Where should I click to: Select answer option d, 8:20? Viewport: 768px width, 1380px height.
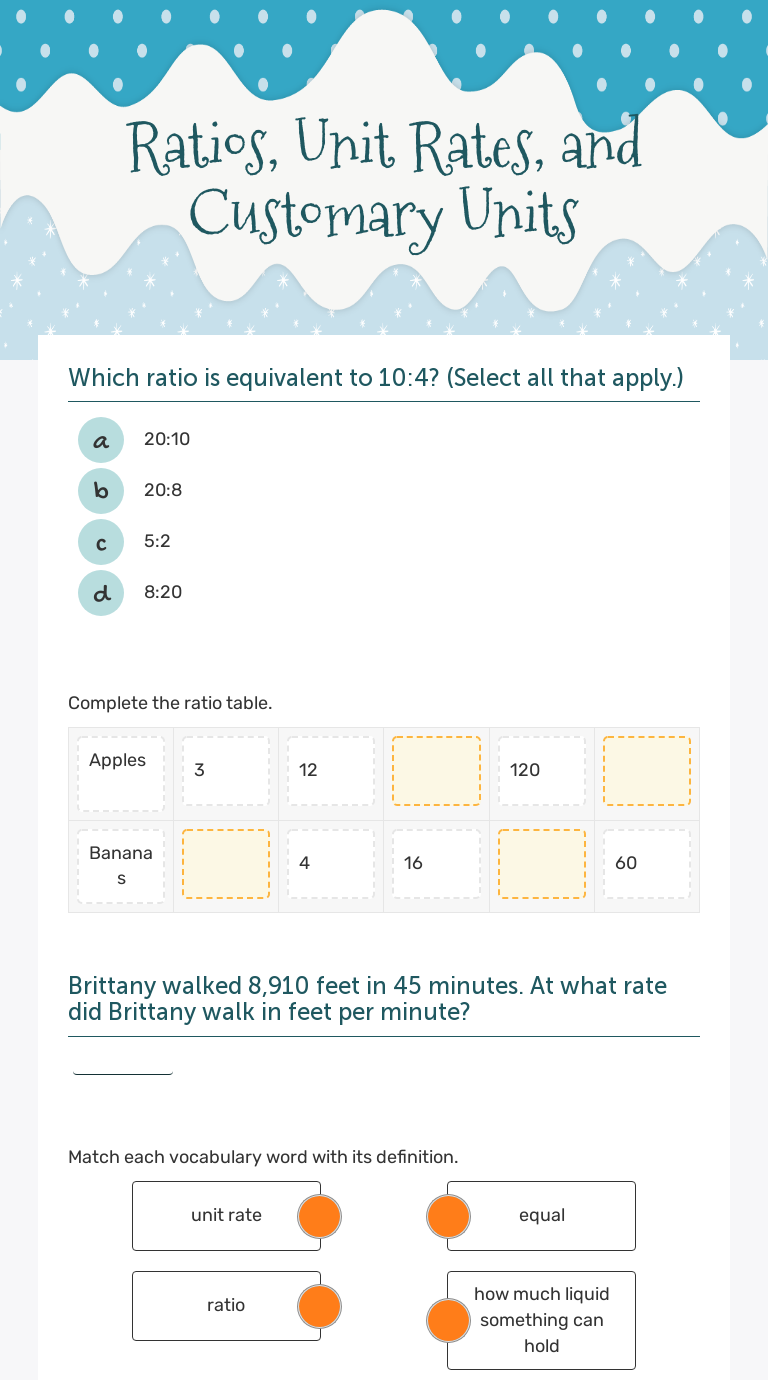pos(101,592)
